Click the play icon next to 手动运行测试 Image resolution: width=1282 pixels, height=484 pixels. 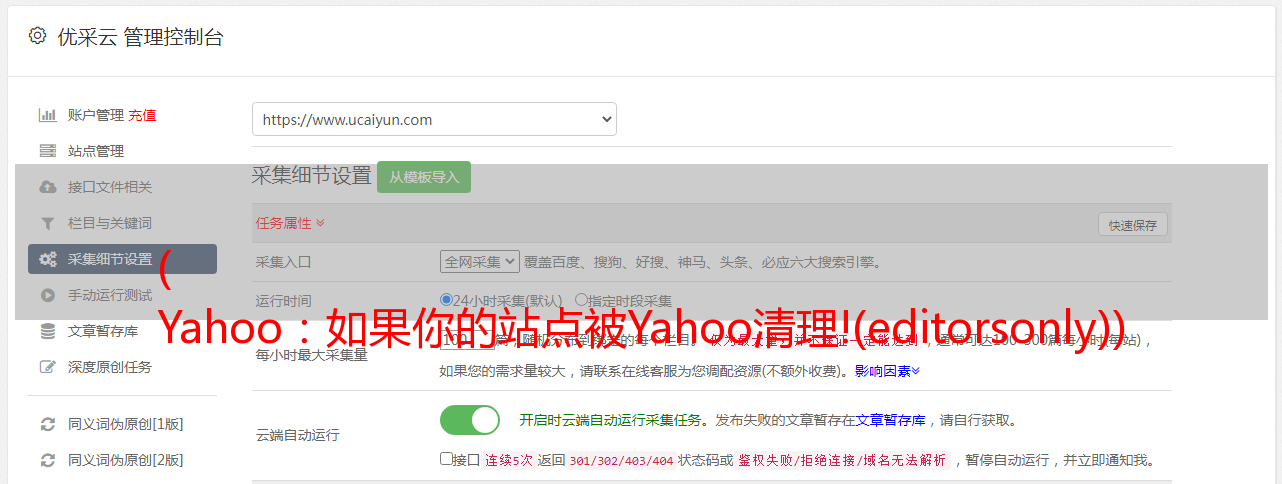pos(47,295)
